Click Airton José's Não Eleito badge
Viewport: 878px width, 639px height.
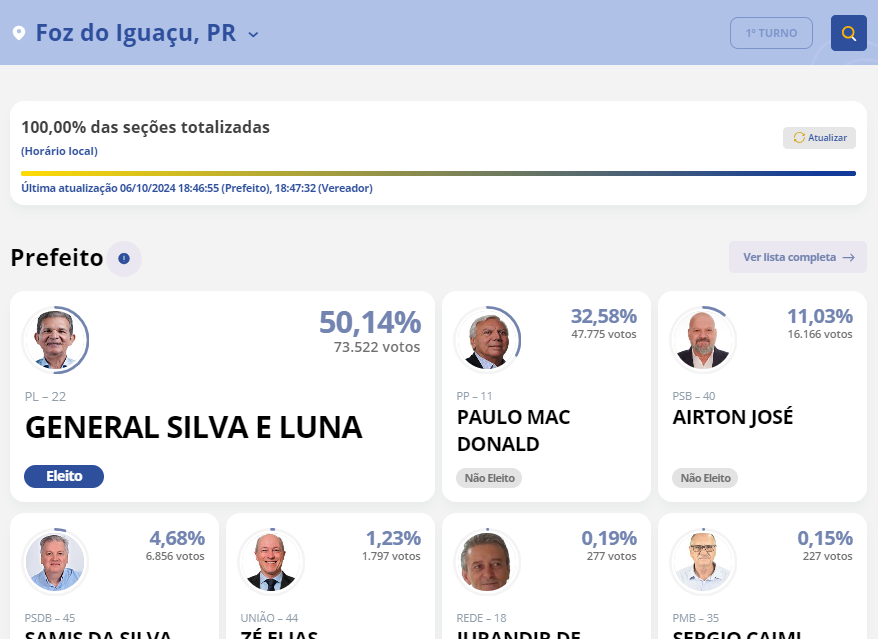(705, 478)
